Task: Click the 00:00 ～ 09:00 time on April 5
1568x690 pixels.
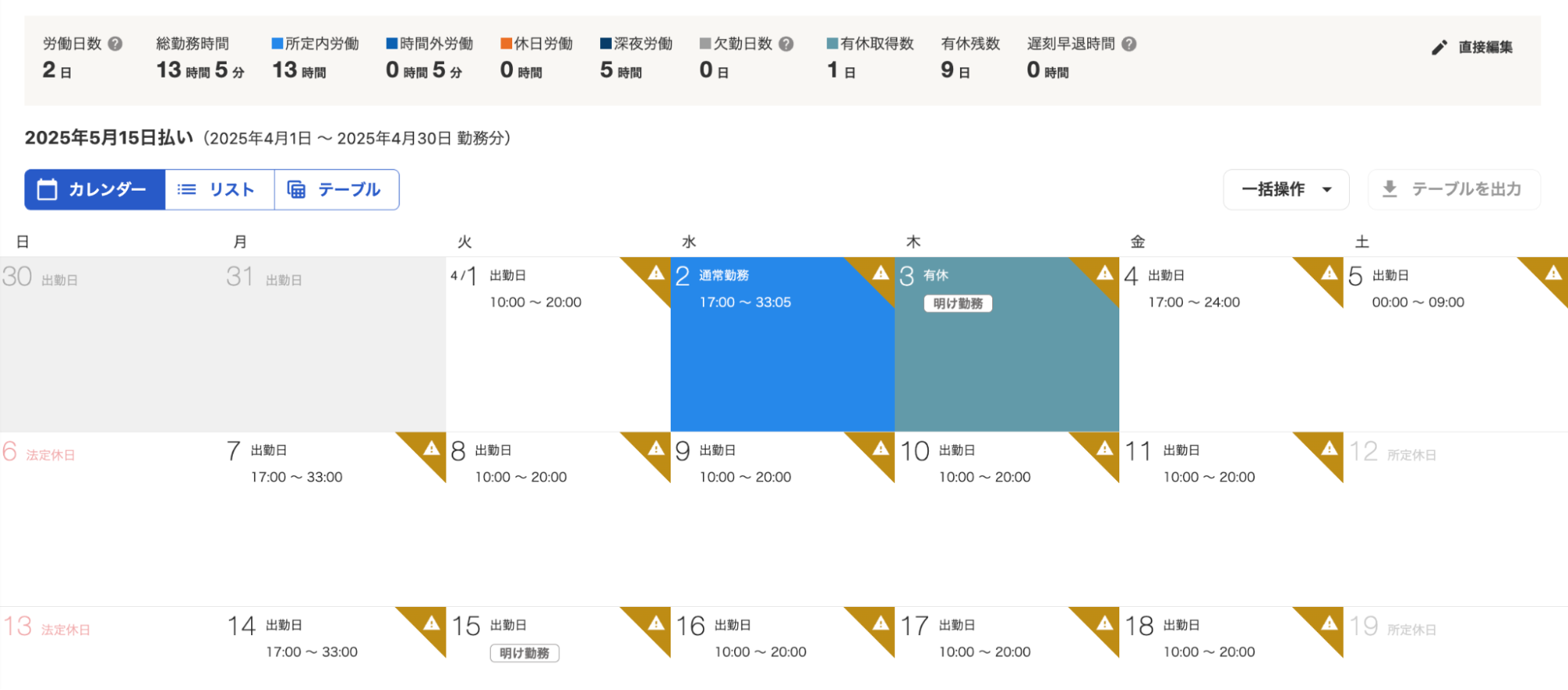Action: click(x=1418, y=303)
